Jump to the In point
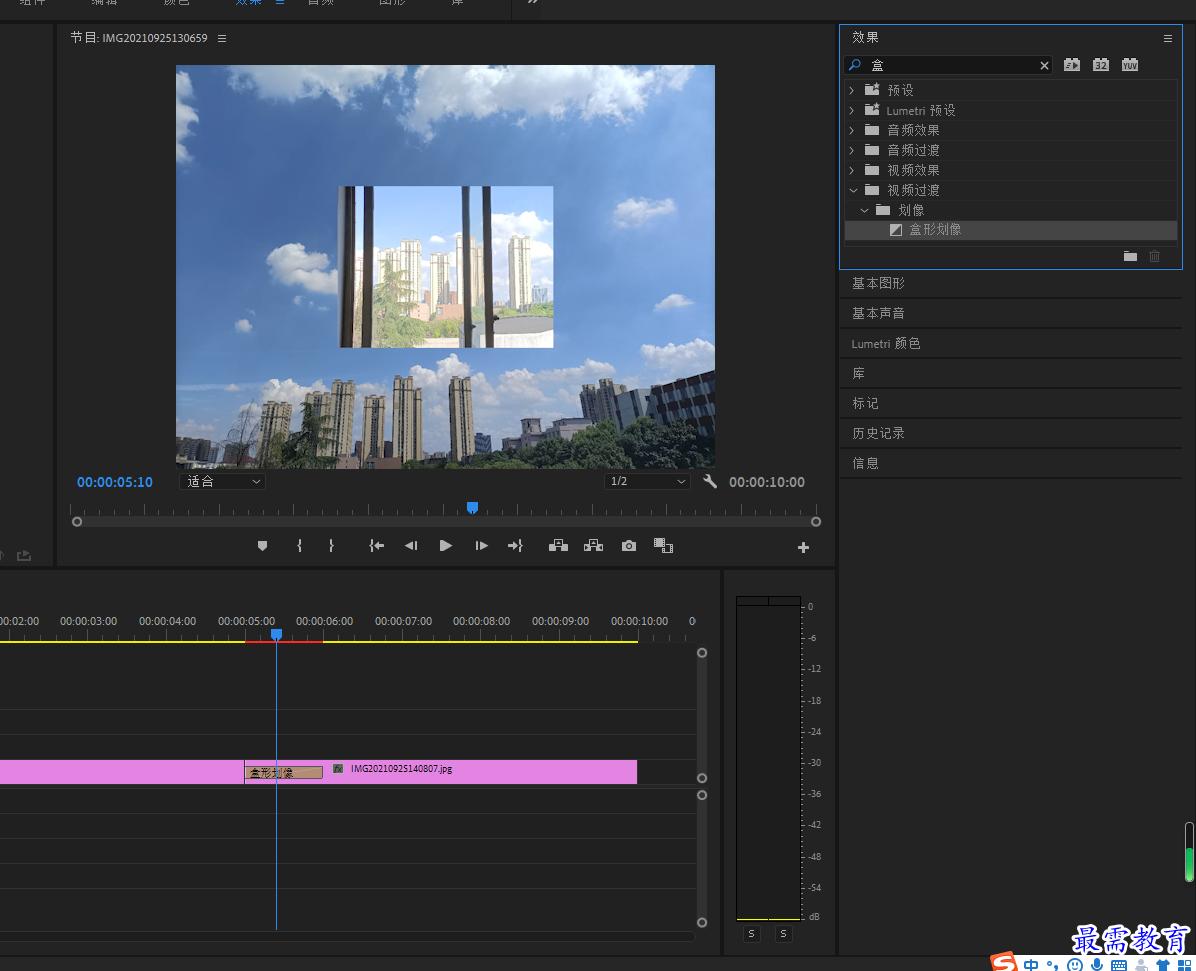The height and width of the screenshot is (971, 1196). point(377,546)
